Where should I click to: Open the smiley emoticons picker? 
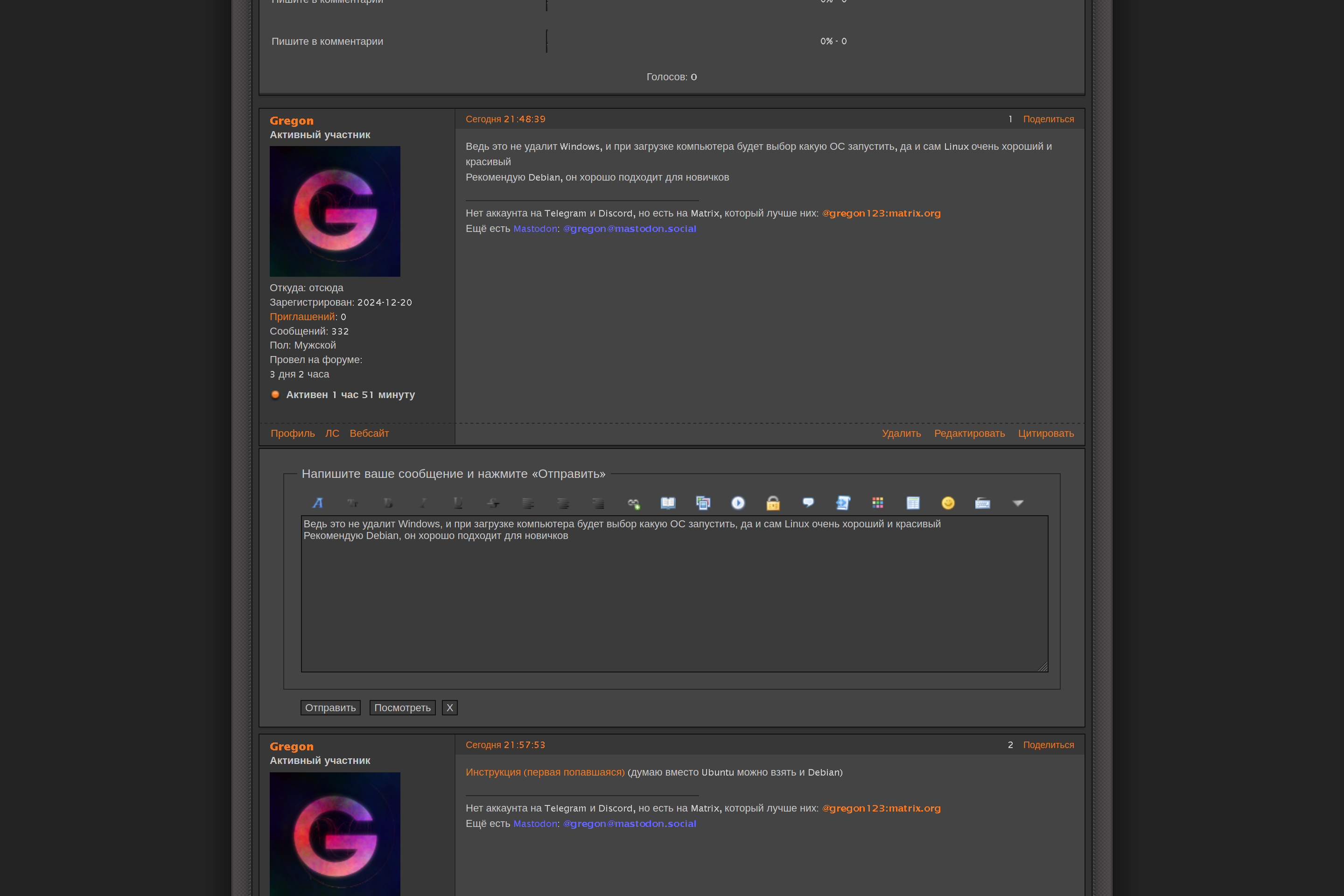[x=948, y=503]
